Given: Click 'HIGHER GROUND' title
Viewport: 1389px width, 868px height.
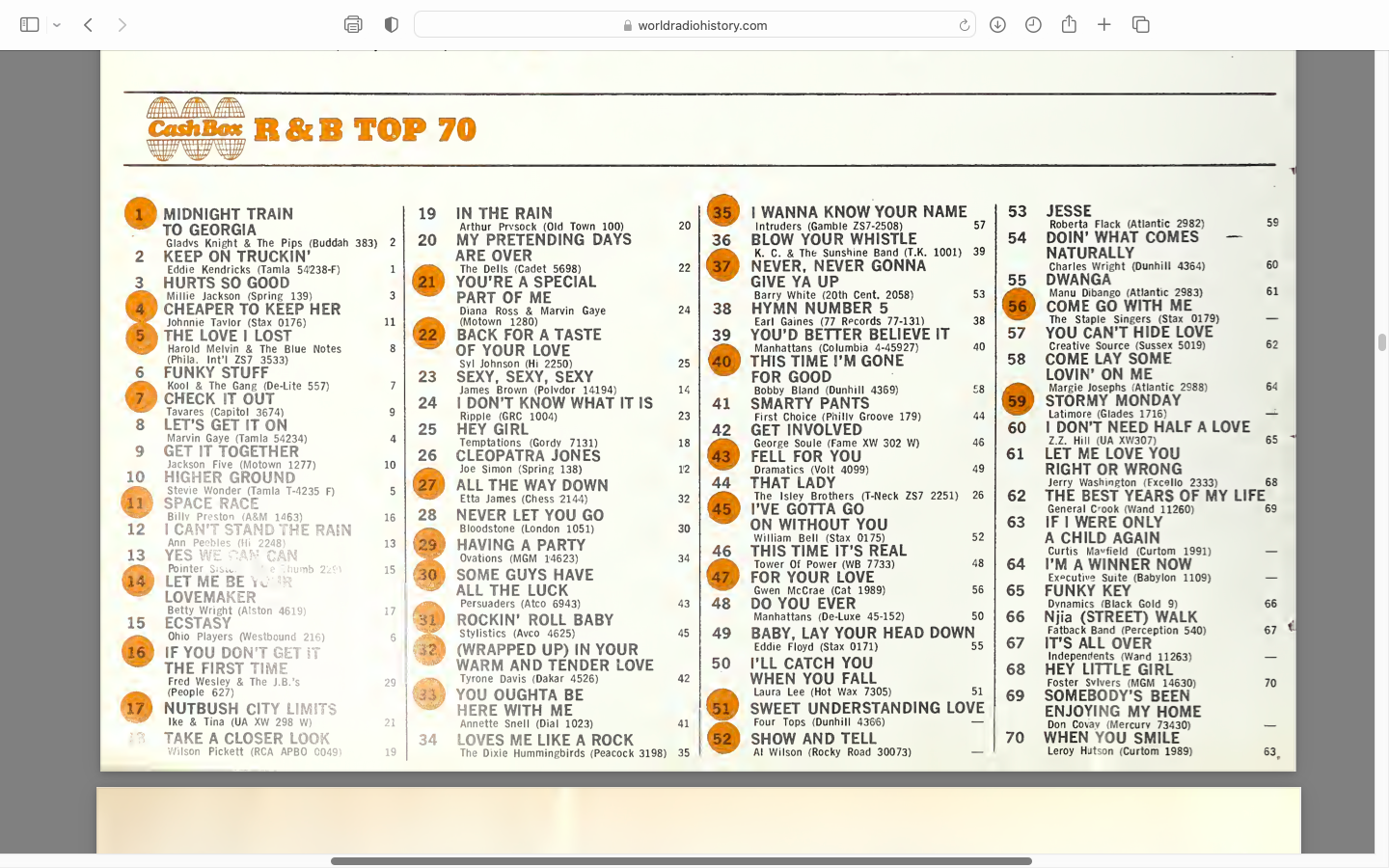Looking at the screenshot, I should point(230,477).
